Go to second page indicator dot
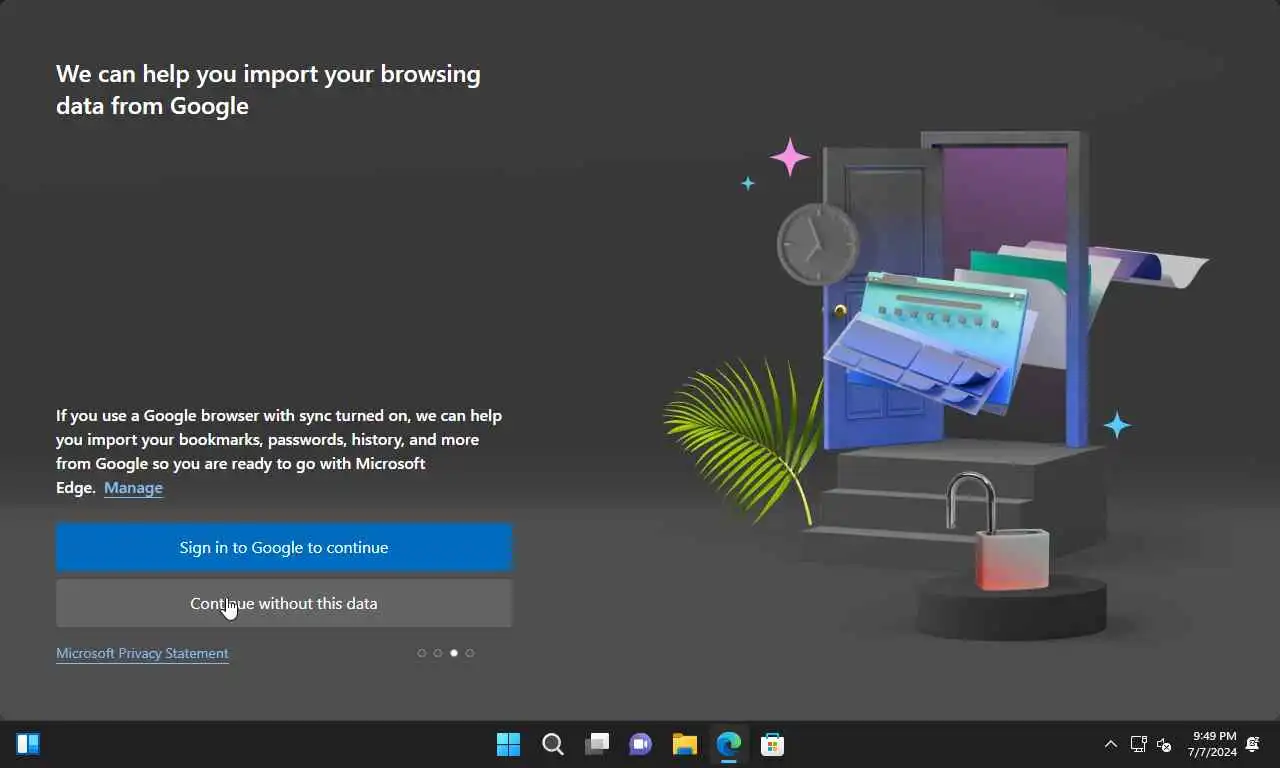Image resolution: width=1280 pixels, height=768 pixels. (x=438, y=653)
